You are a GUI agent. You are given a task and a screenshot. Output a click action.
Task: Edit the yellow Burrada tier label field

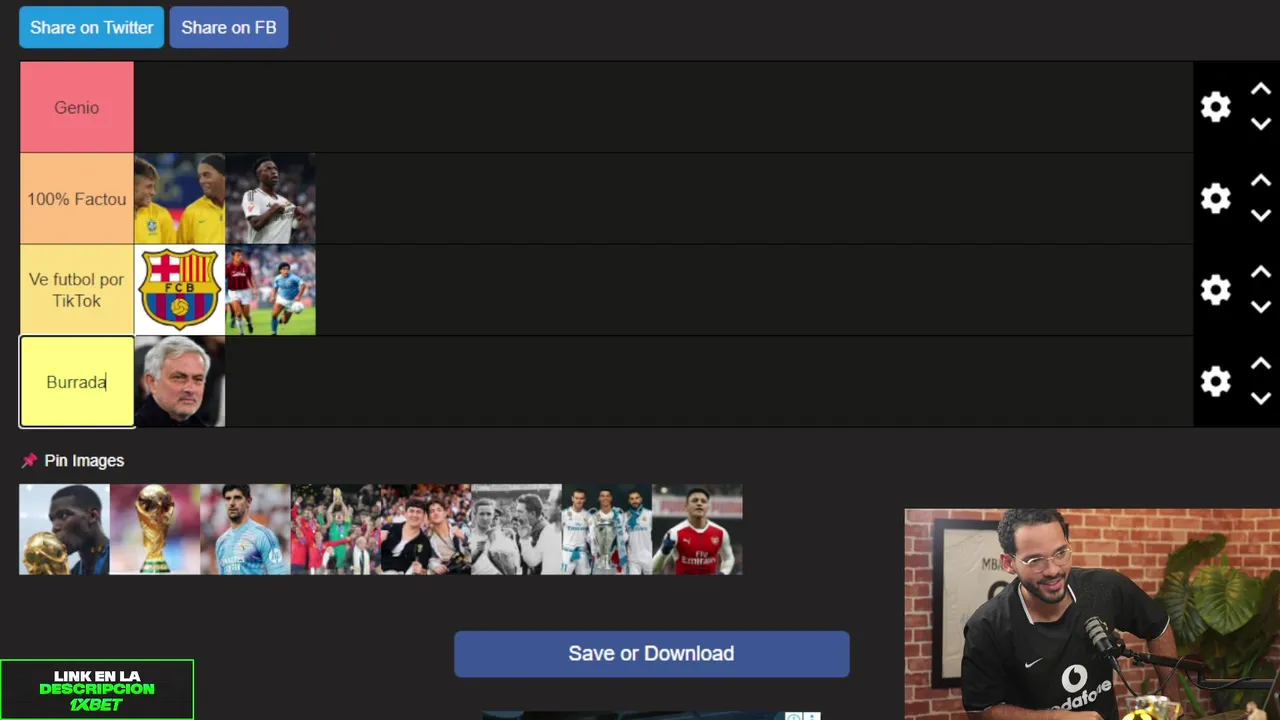coord(77,382)
